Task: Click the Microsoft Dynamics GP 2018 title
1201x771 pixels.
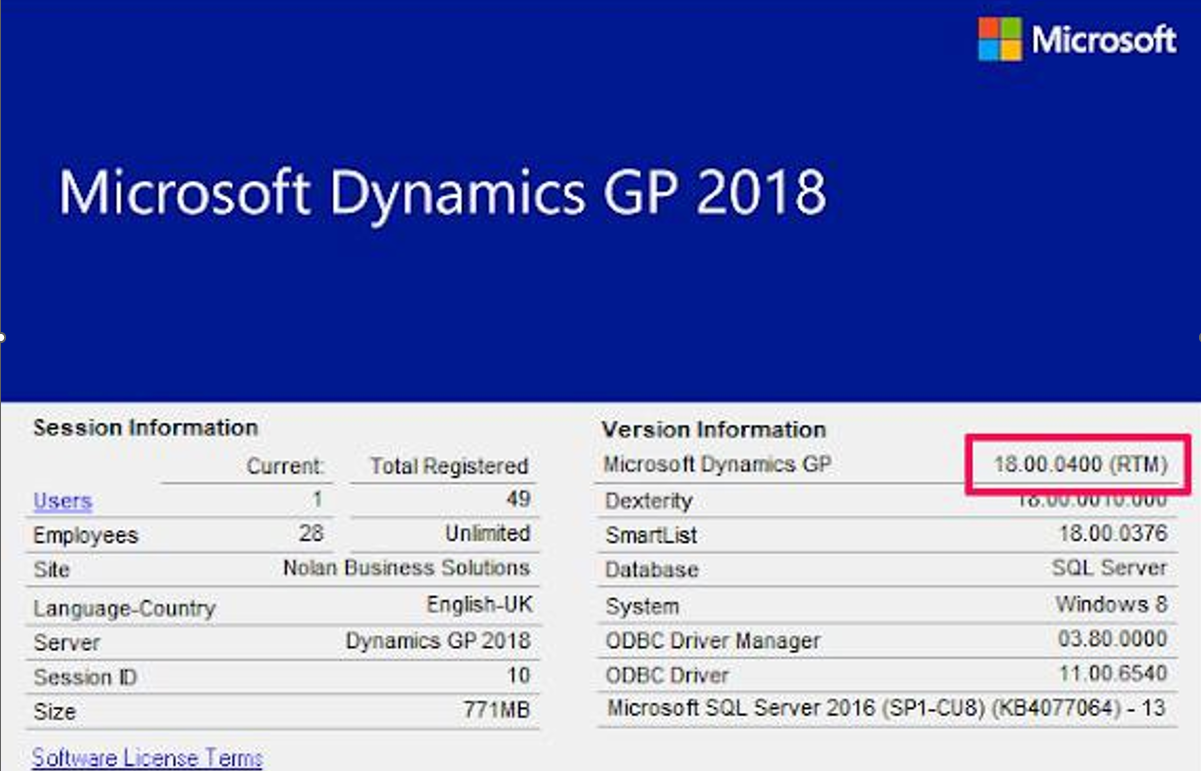Action: click(x=442, y=192)
